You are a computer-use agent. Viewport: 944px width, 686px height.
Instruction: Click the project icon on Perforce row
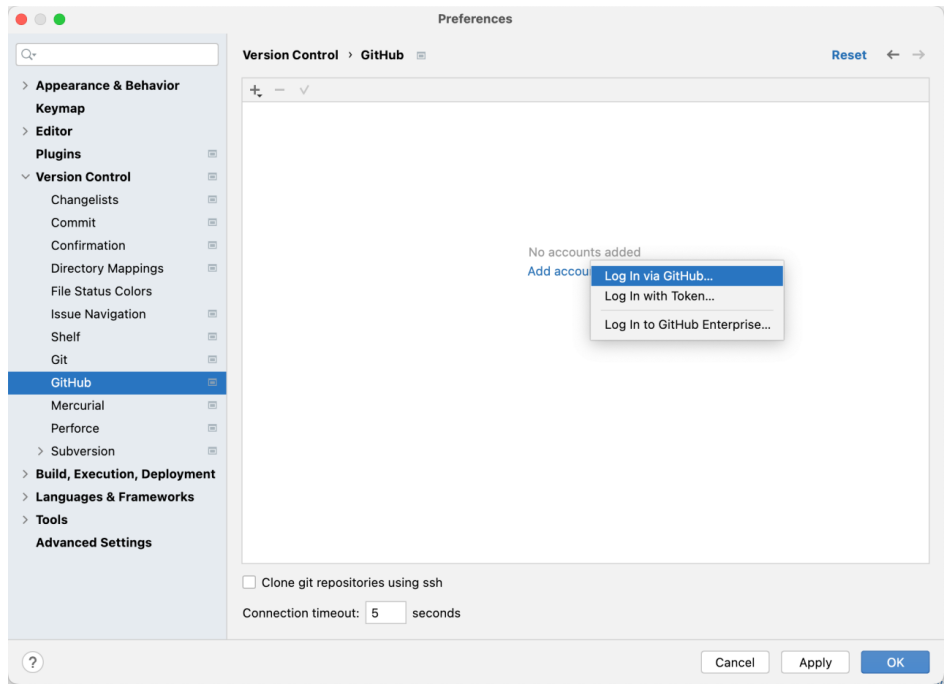[212, 428]
